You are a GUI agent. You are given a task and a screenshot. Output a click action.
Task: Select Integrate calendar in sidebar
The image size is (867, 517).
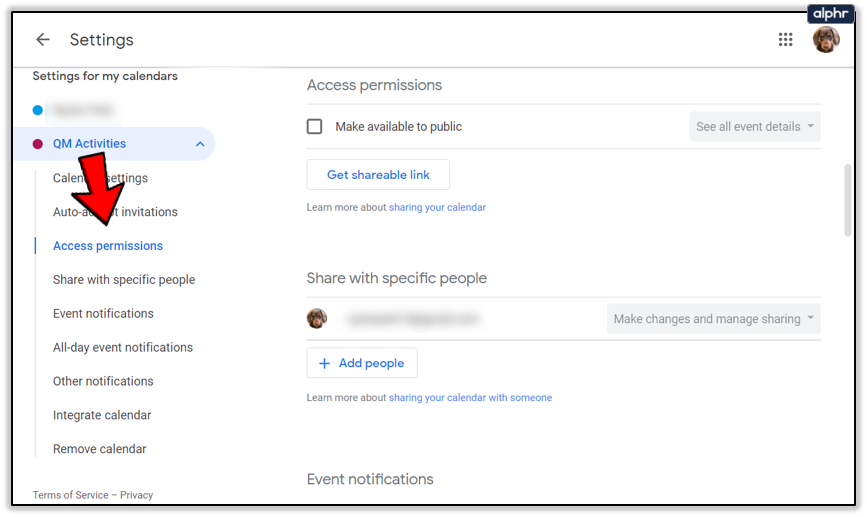click(102, 415)
